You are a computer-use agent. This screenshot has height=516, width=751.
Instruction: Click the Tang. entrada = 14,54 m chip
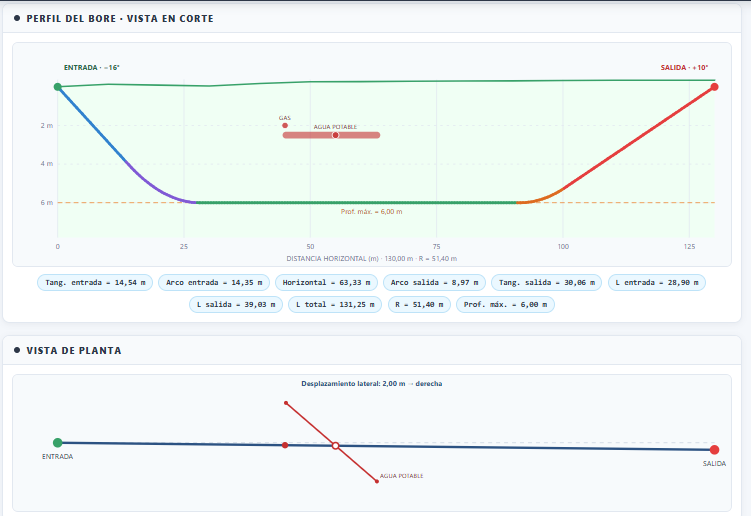(x=95, y=283)
